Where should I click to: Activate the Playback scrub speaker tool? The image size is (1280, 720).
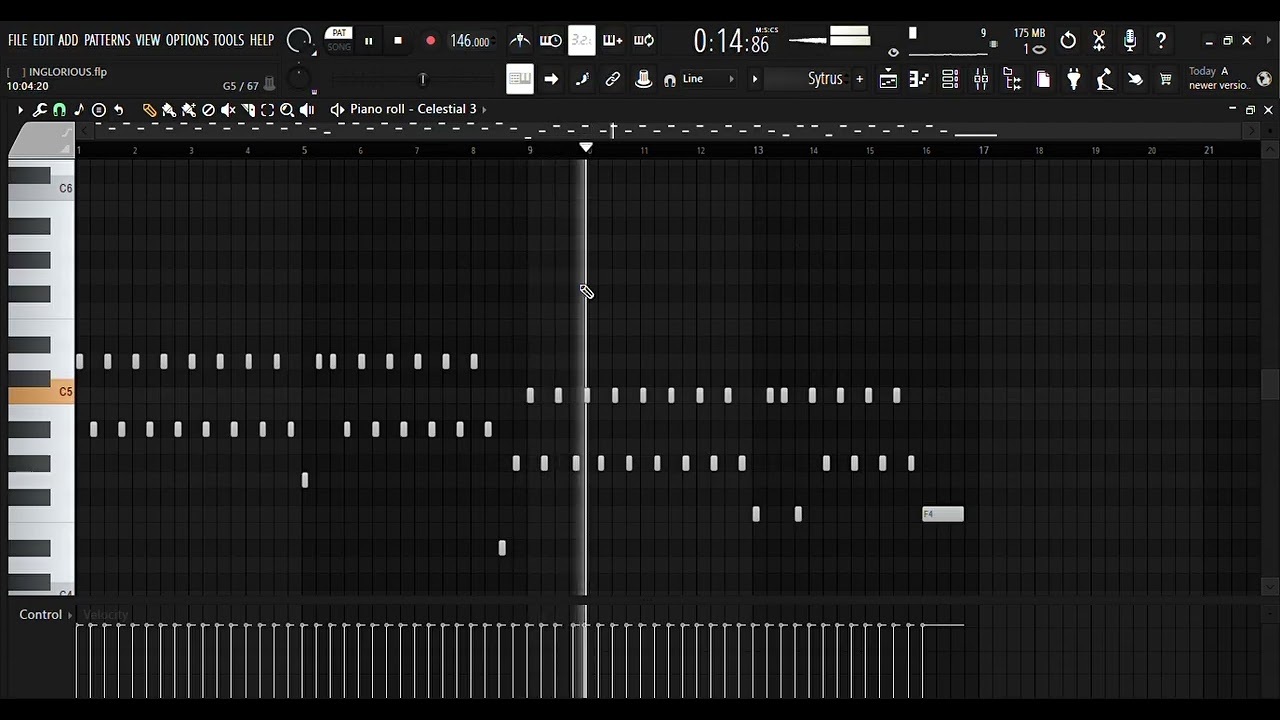pos(307,110)
